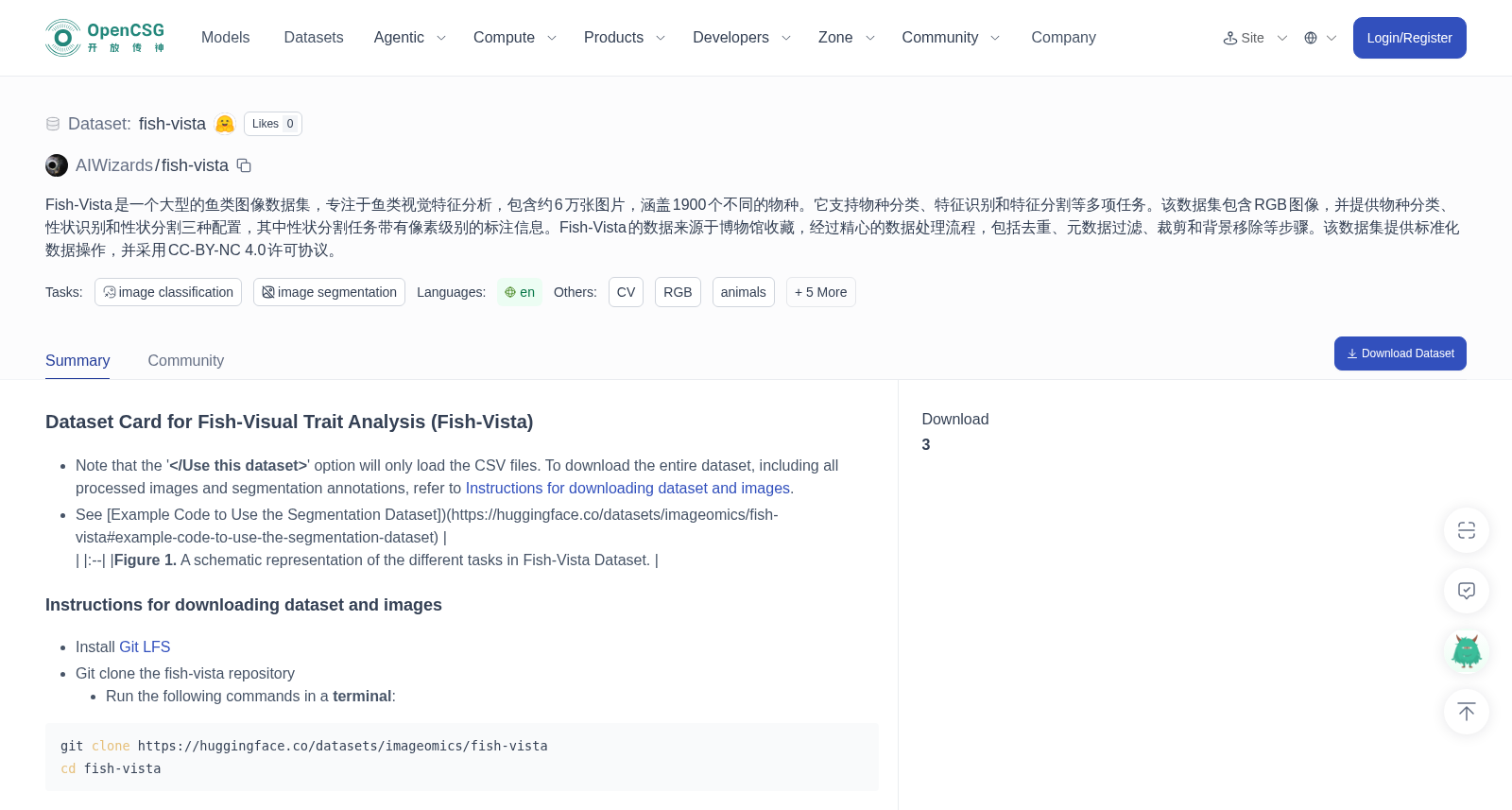The height and width of the screenshot is (810, 1512).
Task: Click the cd fish-vista command line
Action: click(111, 768)
